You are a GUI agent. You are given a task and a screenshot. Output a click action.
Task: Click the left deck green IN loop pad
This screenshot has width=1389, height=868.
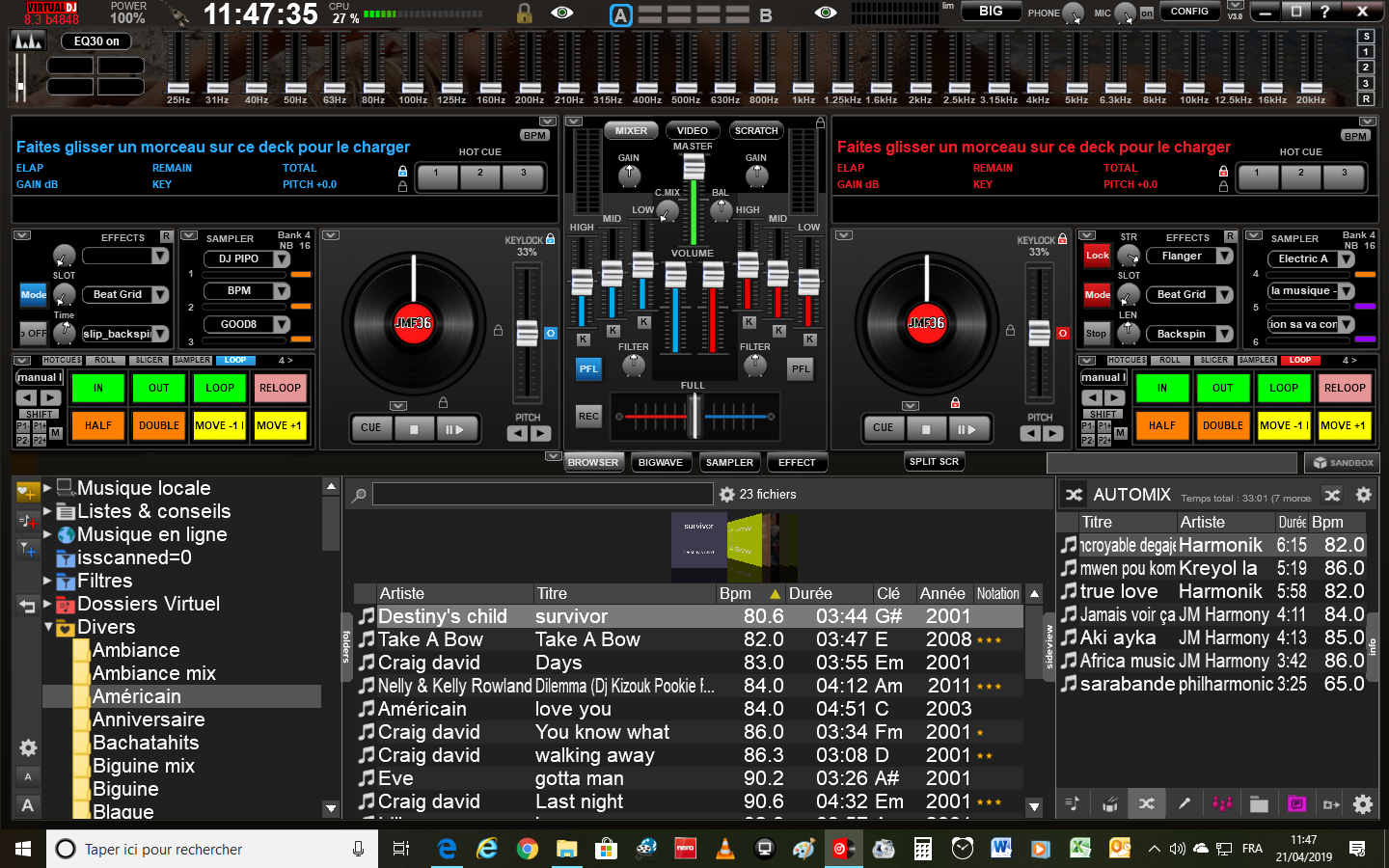pos(98,388)
